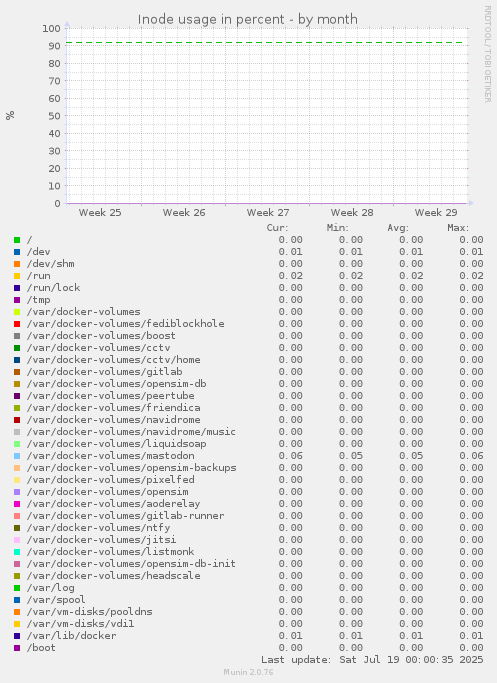
Task: Click the 'Last update: Sat Jul 19 00:00:35 2025' text
Action: [x=372, y=659]
